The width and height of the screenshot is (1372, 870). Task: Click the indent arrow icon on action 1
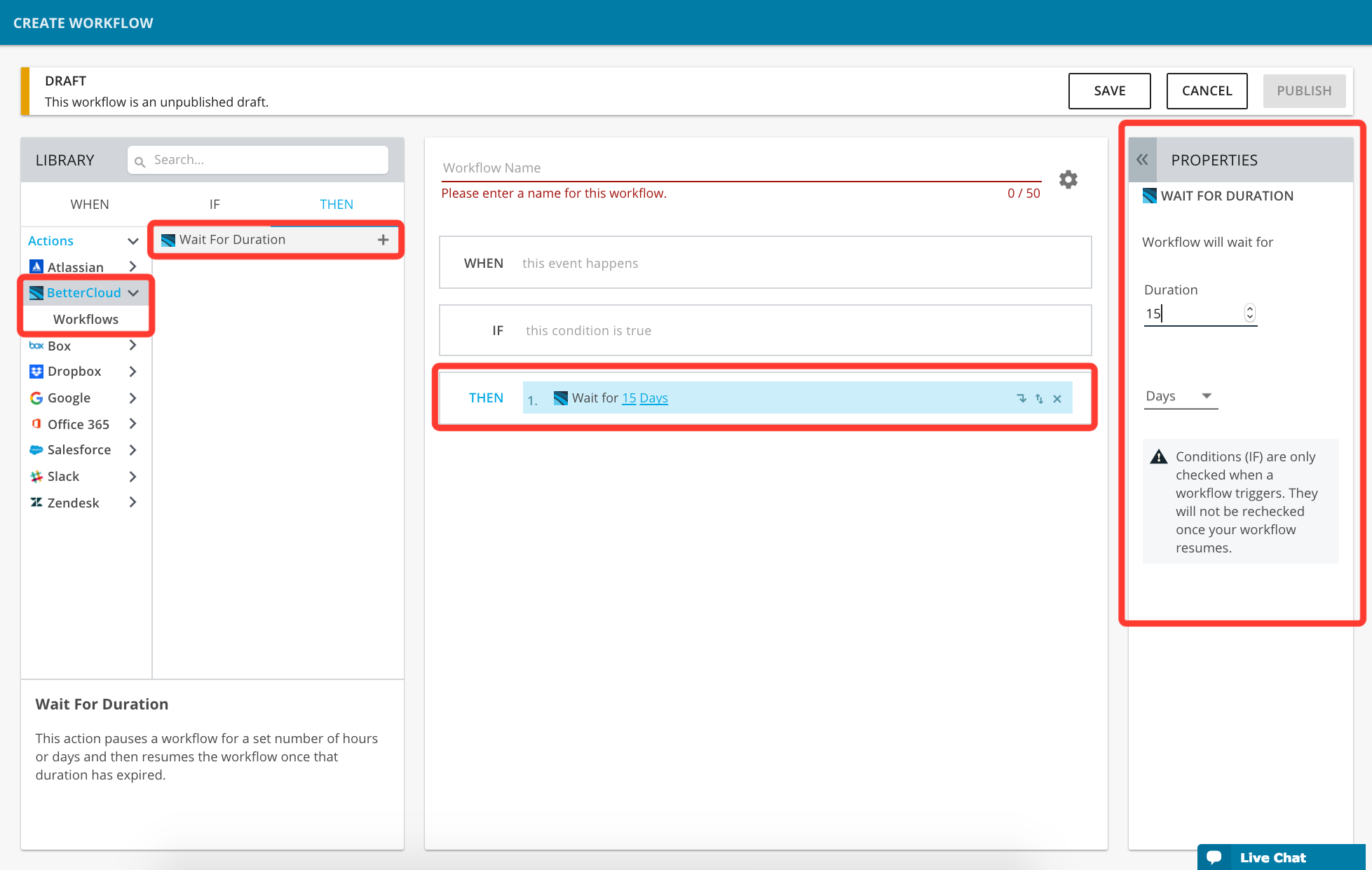coord(1021,398)
